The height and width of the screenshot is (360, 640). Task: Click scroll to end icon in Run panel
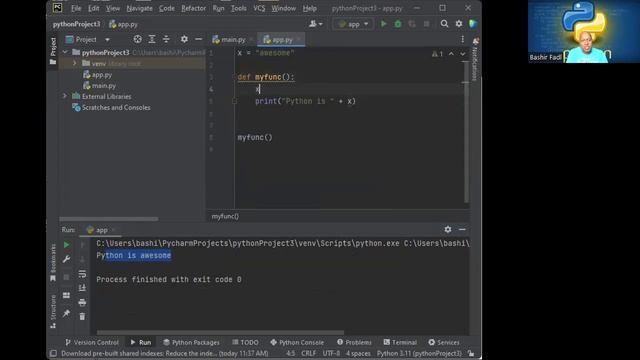82,288
